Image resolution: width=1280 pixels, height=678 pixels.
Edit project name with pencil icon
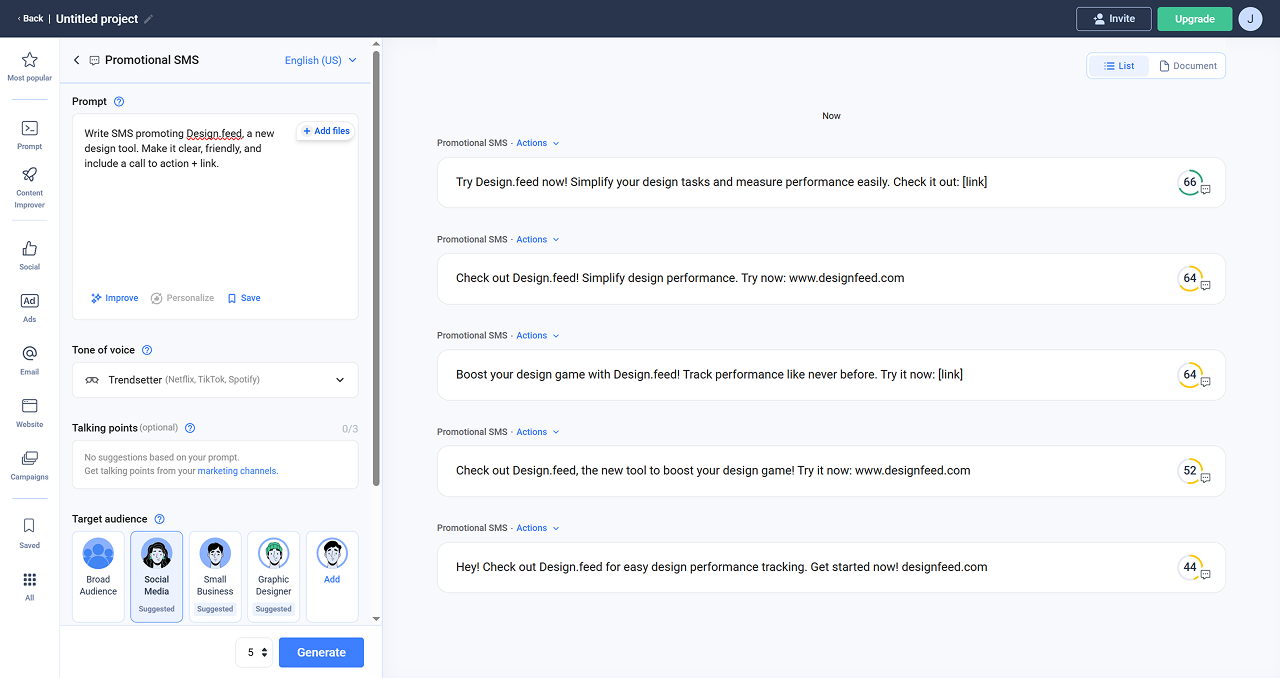pyautogui.click(x=149, y=19)
